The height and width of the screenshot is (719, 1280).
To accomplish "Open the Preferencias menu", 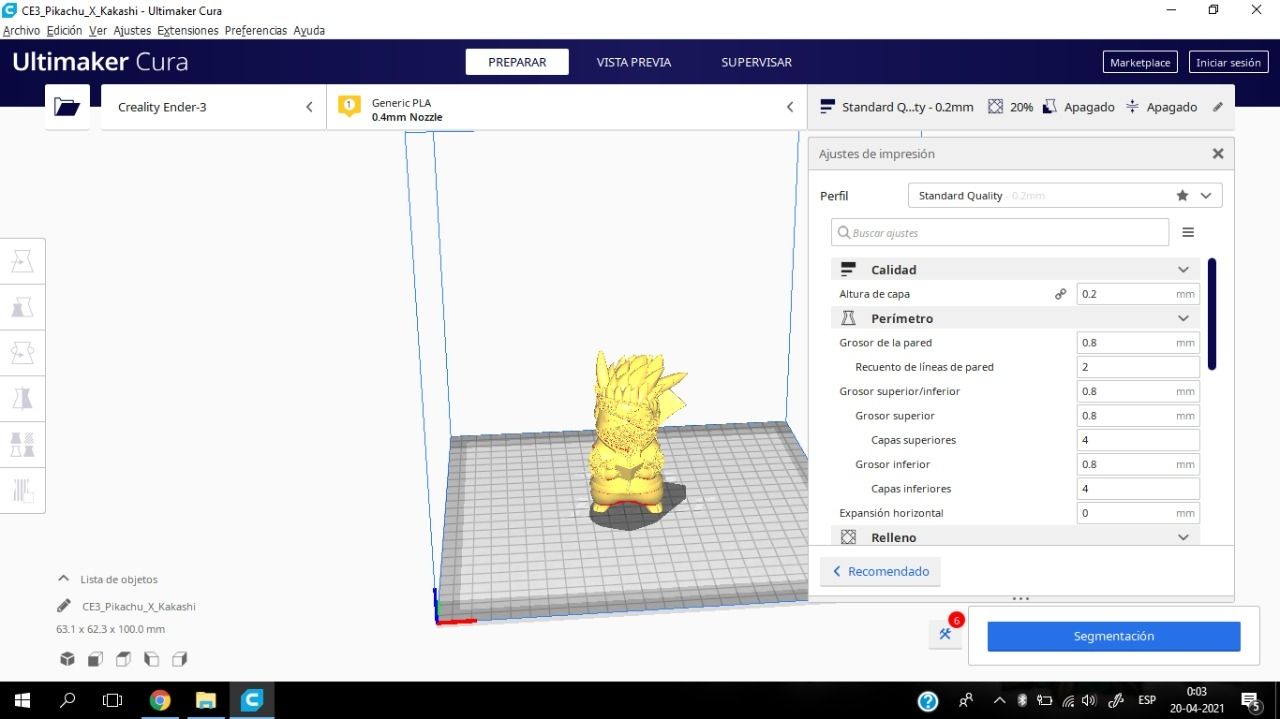I will coord(255,30).
